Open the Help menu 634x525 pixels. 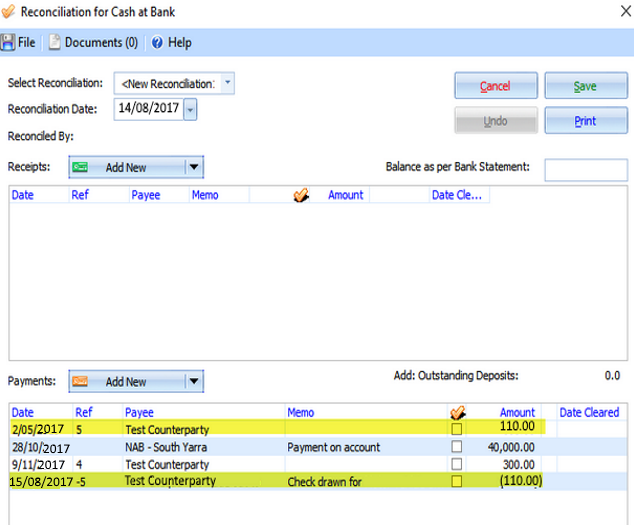[x=171, y=42]
